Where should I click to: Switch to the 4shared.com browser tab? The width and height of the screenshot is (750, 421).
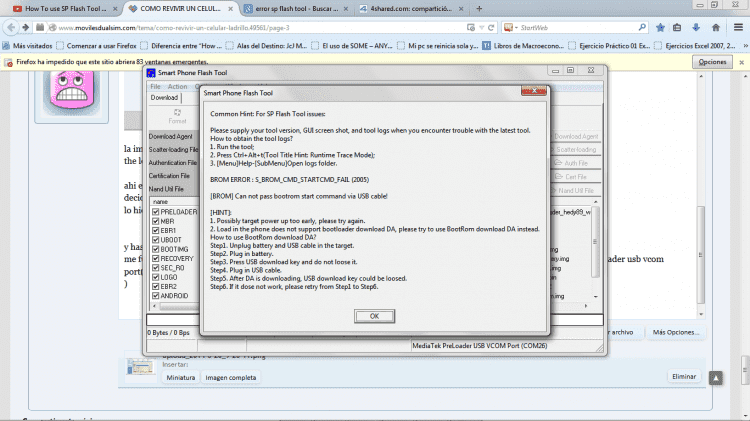pos(411,9)
